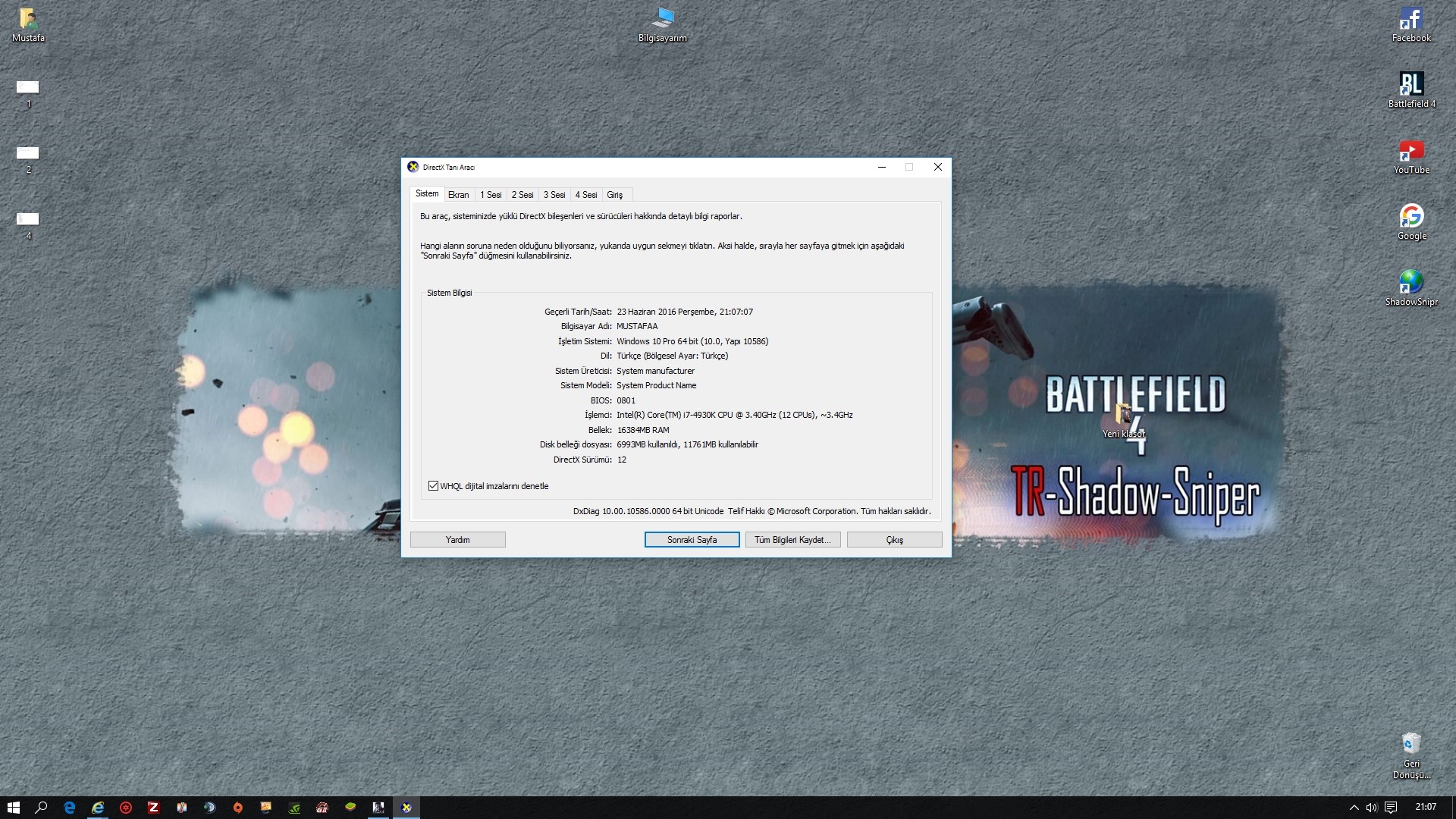Open the 2 Sesi tab
Viewport: 1456px width, 819px height.
coord(522,195)
